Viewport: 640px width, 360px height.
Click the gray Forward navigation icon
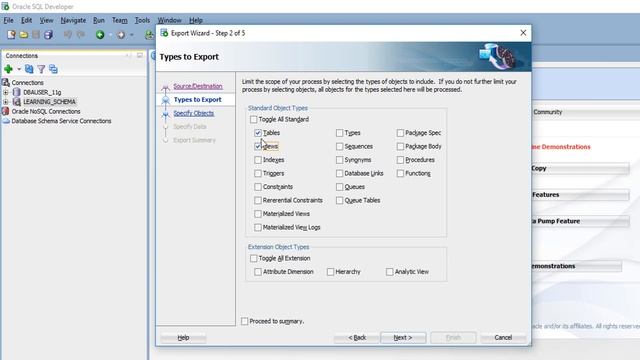coord(121,35)
